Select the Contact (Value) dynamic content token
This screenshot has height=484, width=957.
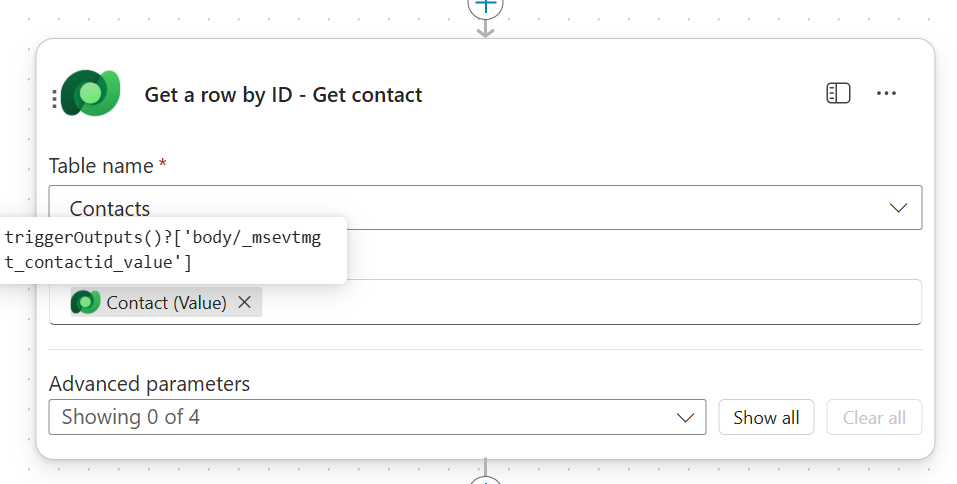(x=166, y=302)
